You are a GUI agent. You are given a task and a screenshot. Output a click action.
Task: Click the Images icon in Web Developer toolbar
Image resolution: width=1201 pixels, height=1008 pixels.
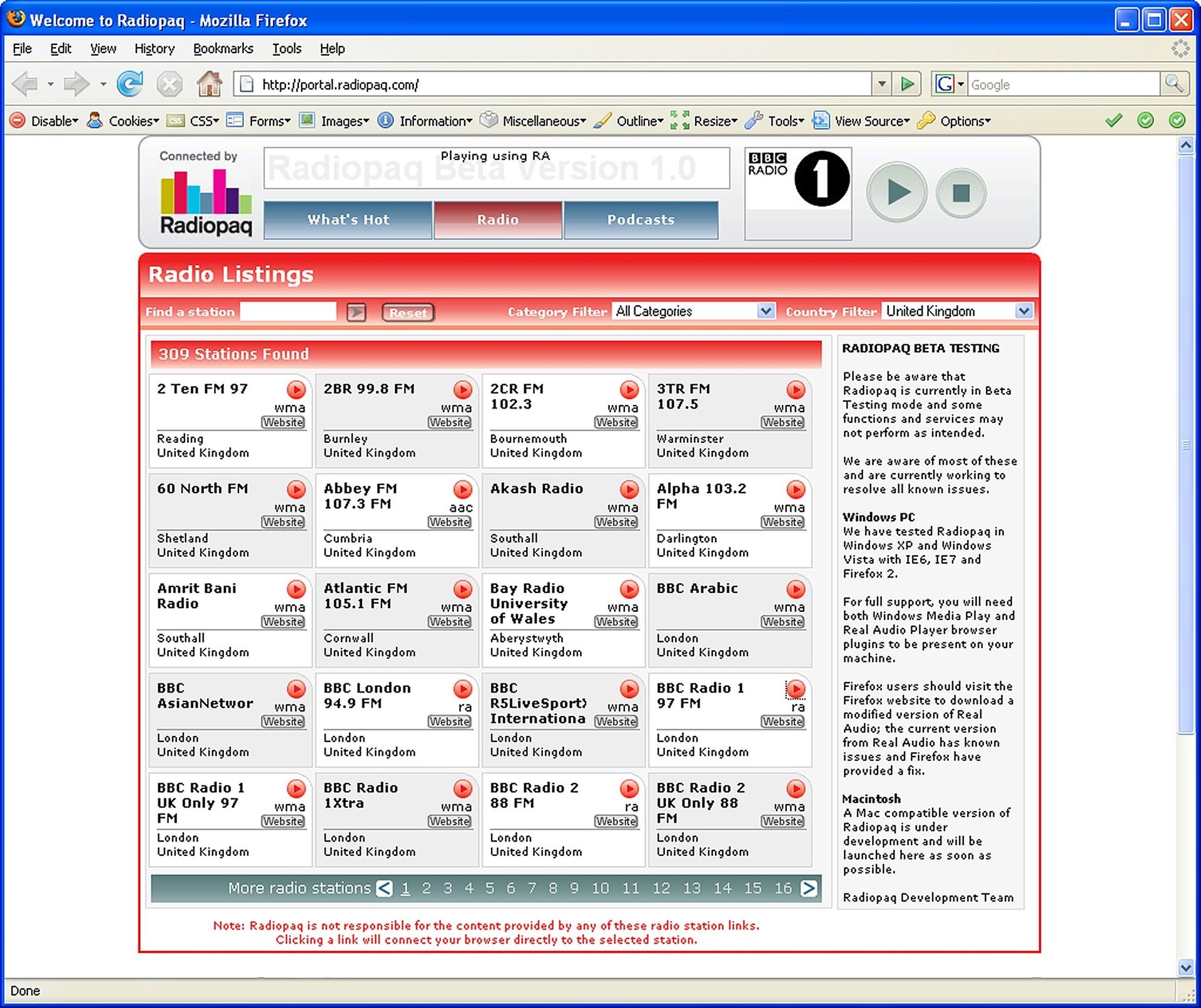point(307,120)
